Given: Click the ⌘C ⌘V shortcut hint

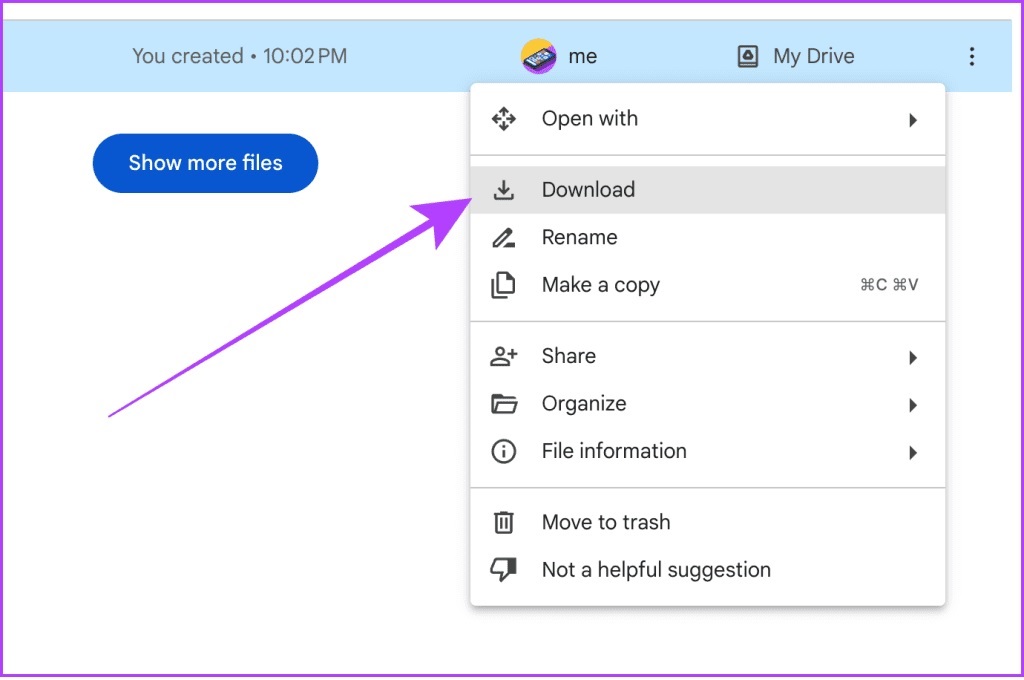Looking at the screenshot, I should point(889,285).
